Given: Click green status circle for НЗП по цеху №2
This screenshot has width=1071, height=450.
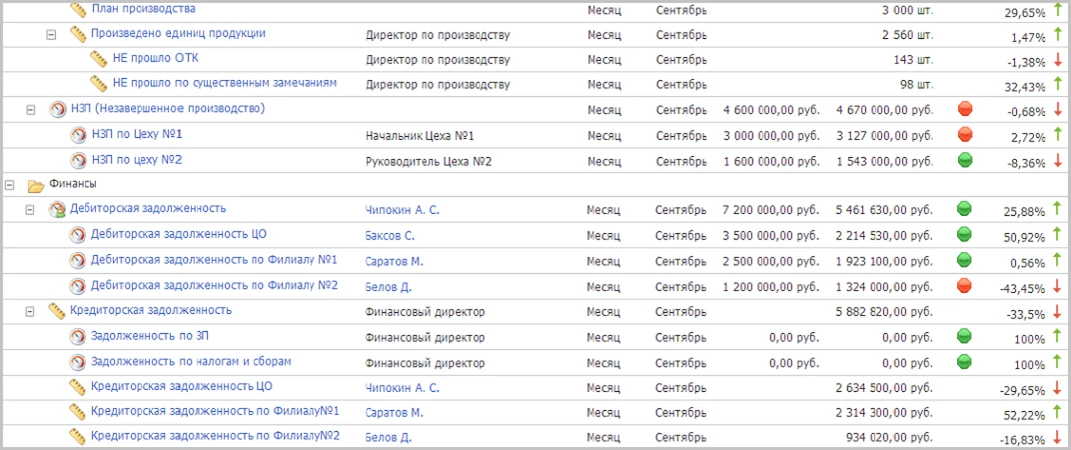Looking at the screenshot, I should point(965,160).
